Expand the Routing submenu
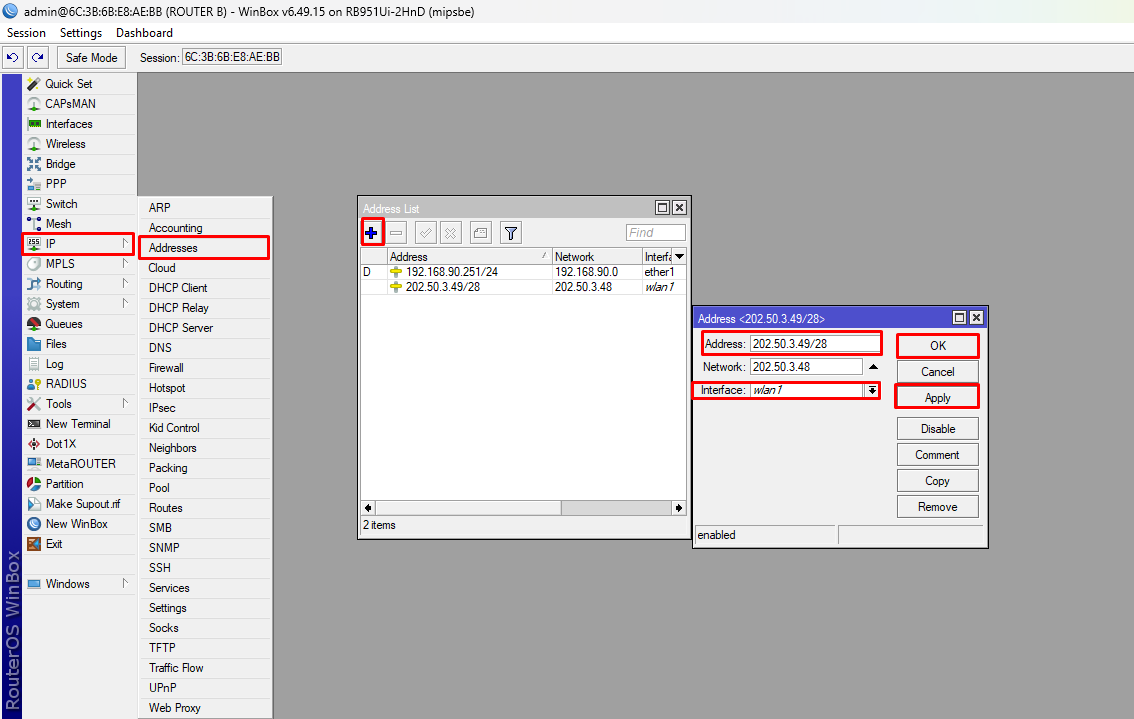The width and height of the screenshot is (1134, 719). [x=80, y=284]
